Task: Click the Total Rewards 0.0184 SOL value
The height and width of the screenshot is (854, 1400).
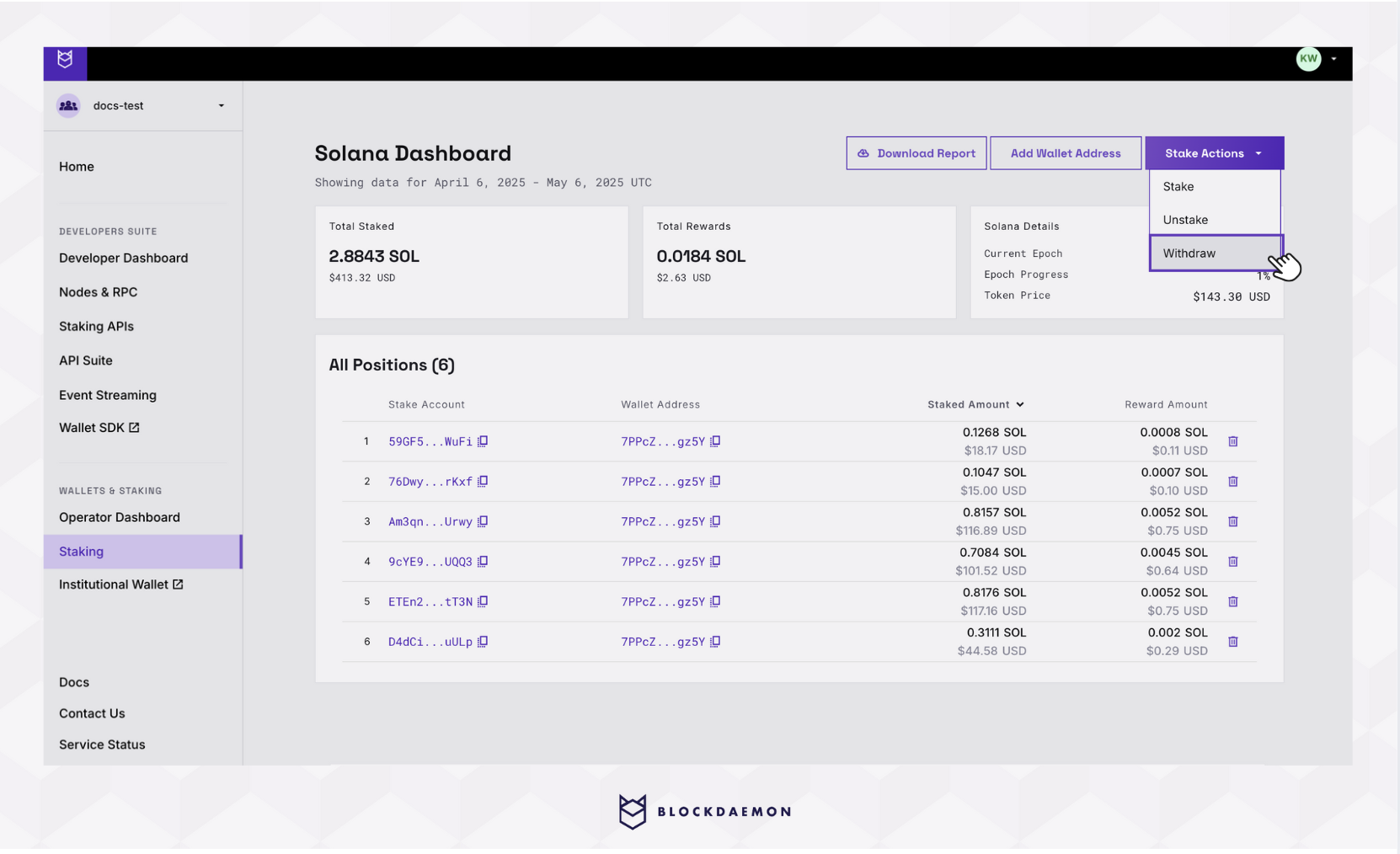Action: coord(701,256)
